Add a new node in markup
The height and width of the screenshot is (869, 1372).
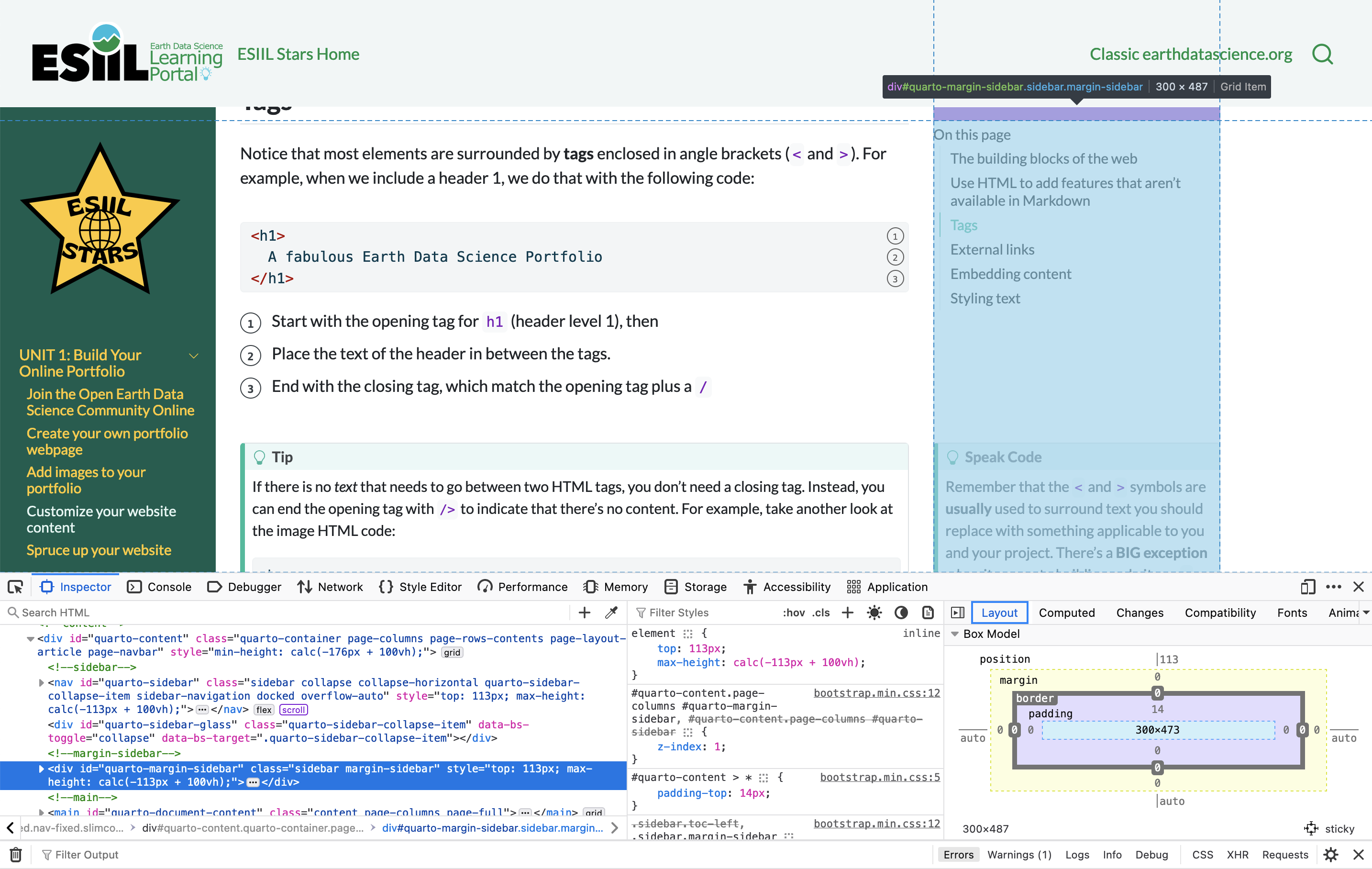[x=584, y=613]
